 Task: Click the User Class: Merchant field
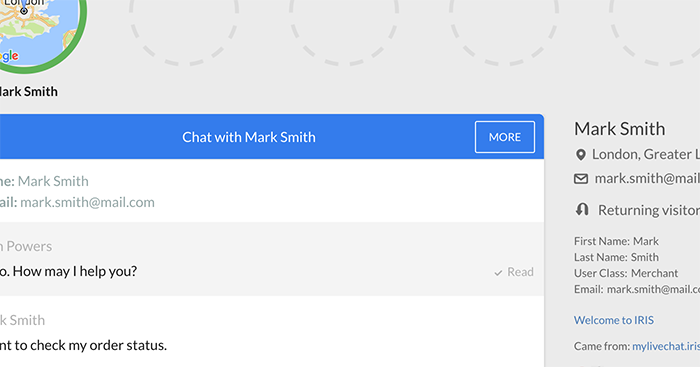pos(626,273)
